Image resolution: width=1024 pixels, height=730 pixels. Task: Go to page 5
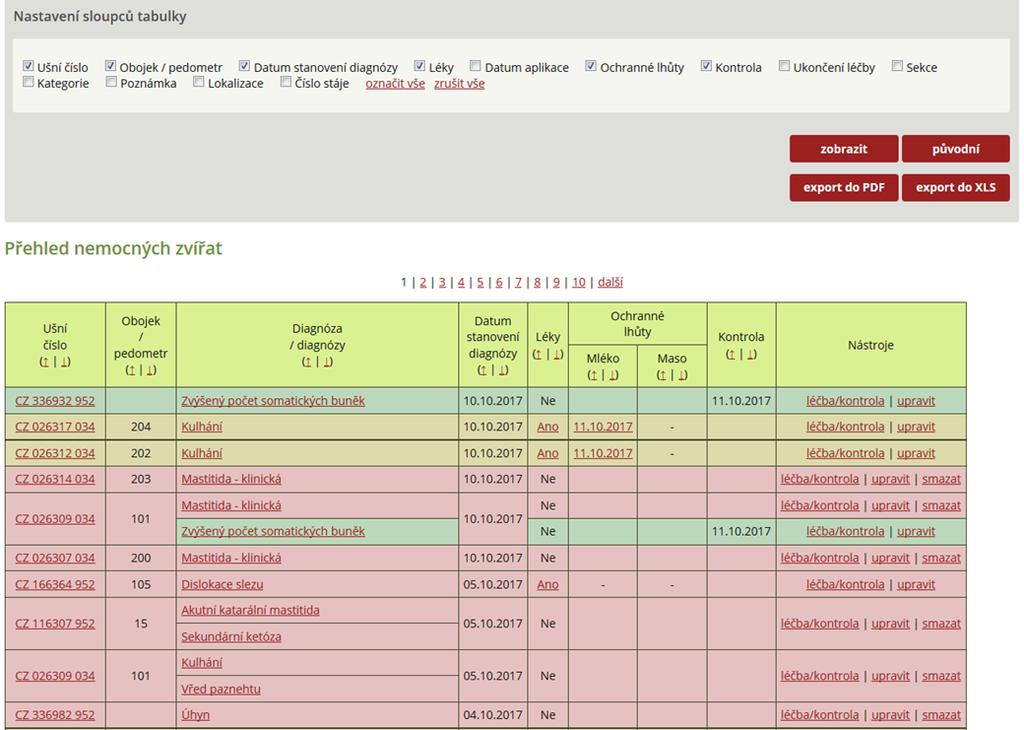(480, 282)
